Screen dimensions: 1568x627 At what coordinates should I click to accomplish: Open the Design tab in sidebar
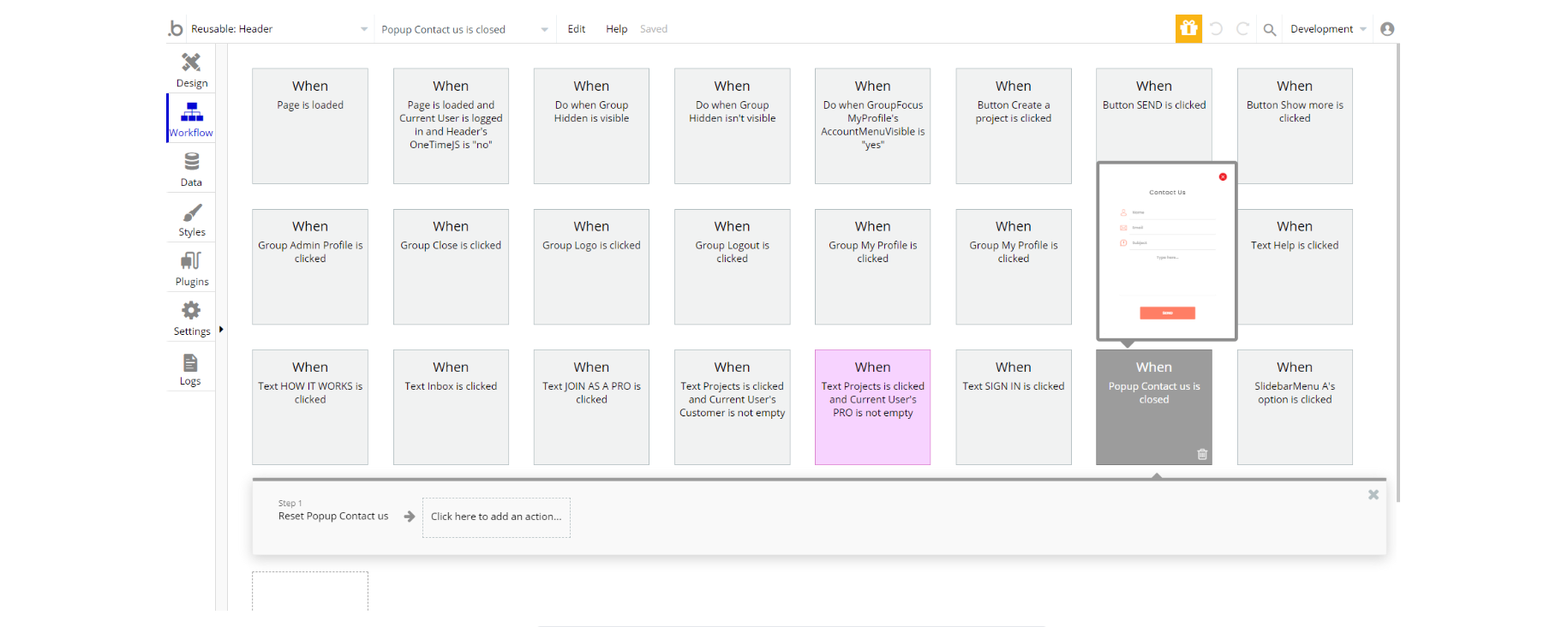pyautogui.click(x=191, y=69)
